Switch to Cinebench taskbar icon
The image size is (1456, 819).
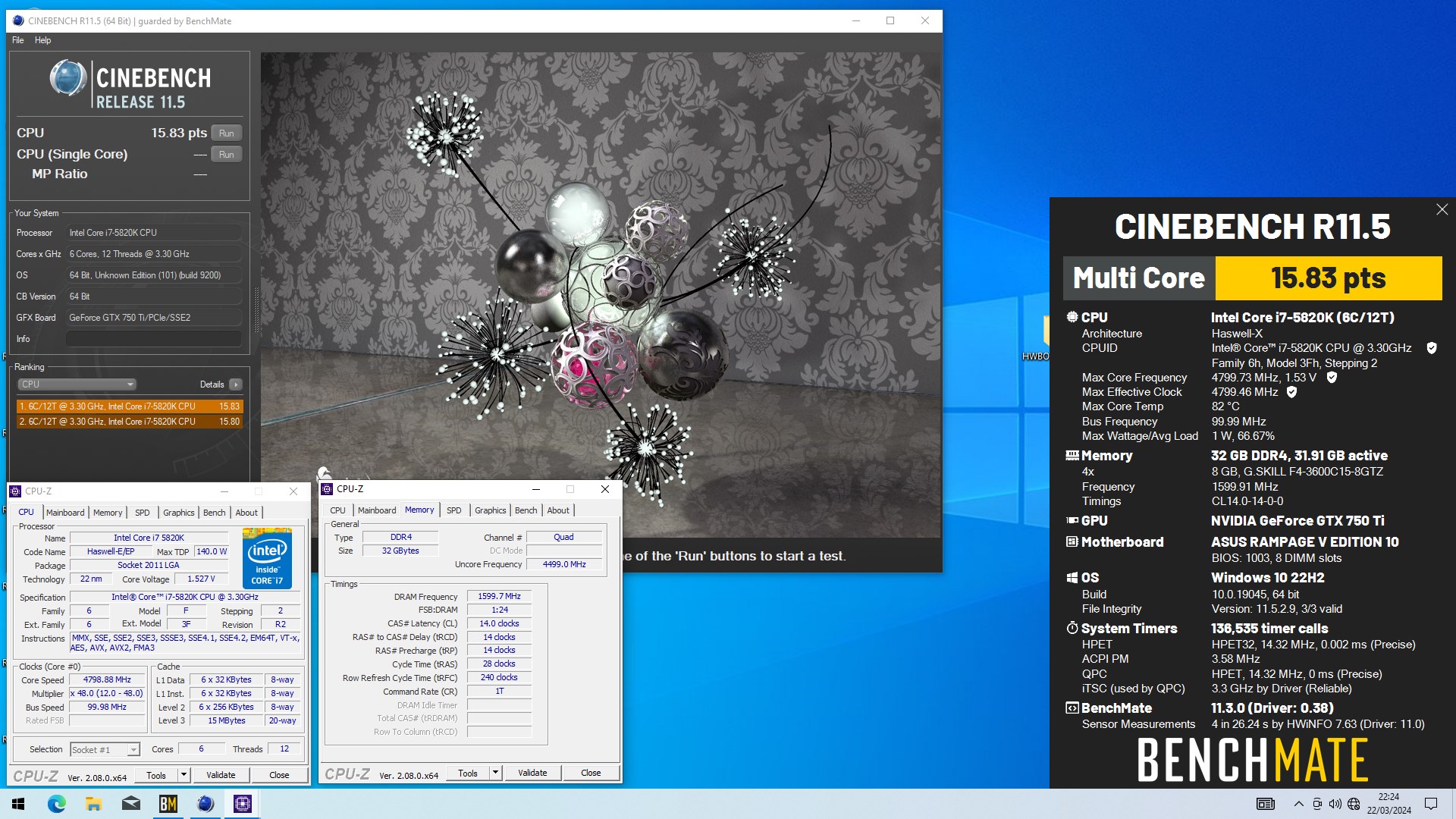click(205, 804)
